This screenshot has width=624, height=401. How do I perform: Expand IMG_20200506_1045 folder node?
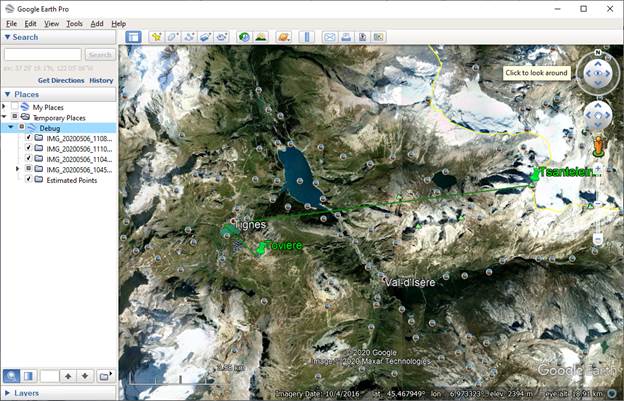[x=17, y=169]
